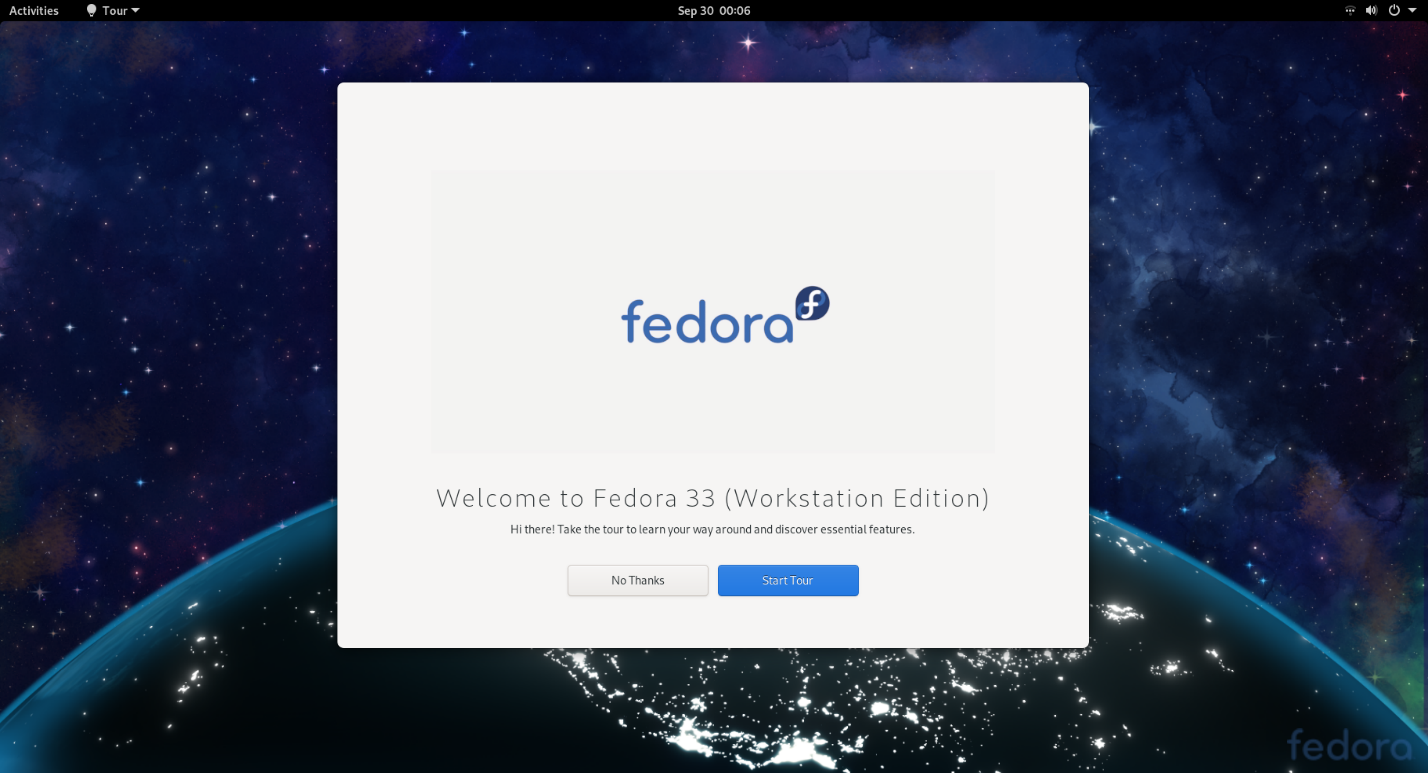Click the volume speaker icon
Image resolution: width=1428 pixels, height=773 pixels.
[x=1372, y=10]
